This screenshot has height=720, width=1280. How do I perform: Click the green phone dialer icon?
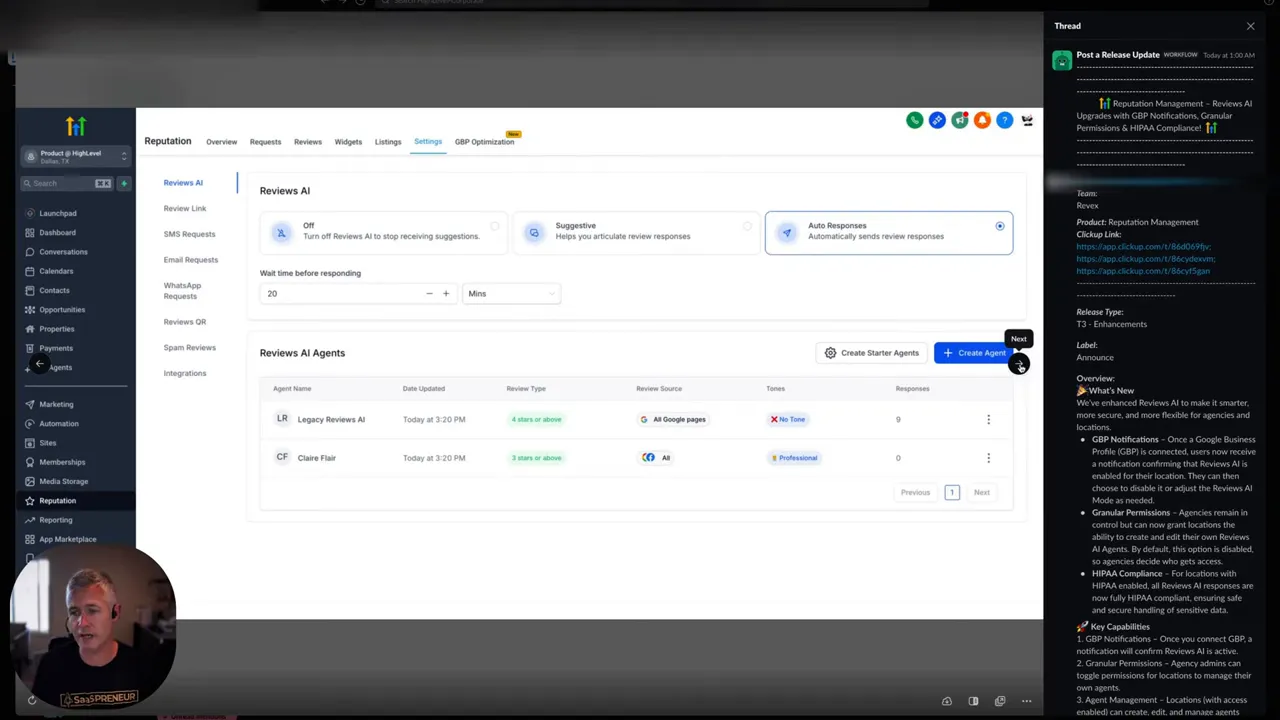coord(914,120)
